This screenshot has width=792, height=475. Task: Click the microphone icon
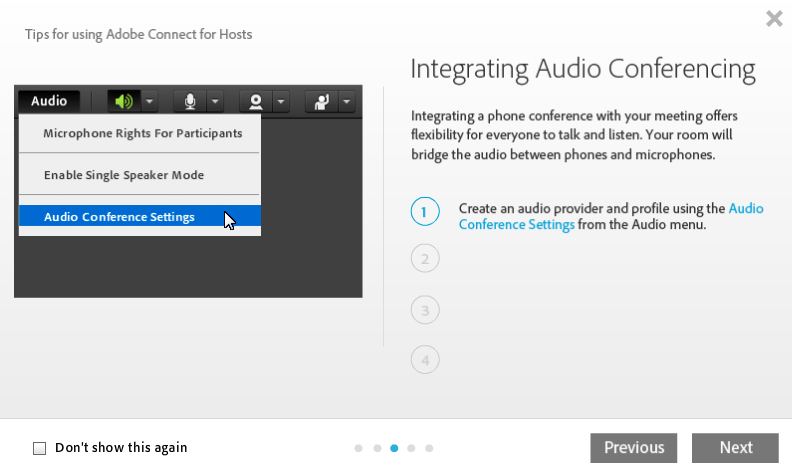point(189,101)
